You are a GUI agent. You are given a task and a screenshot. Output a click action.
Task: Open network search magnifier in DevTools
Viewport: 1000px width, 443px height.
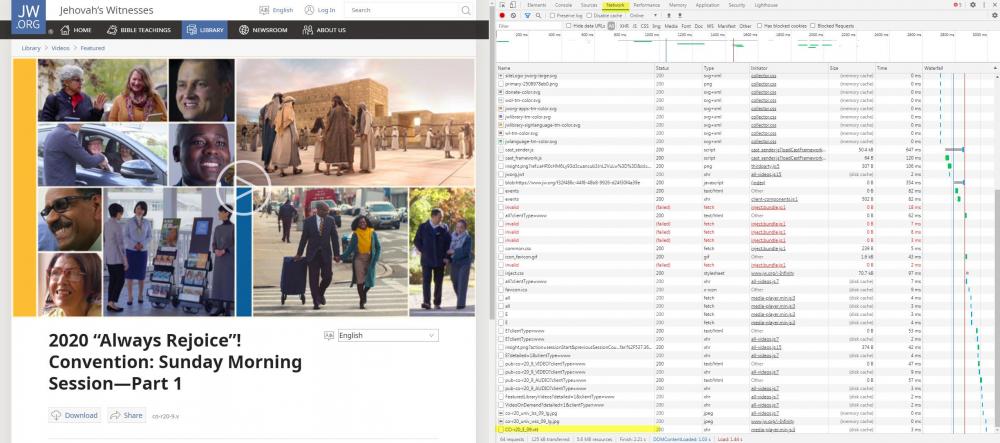[538, 15]
